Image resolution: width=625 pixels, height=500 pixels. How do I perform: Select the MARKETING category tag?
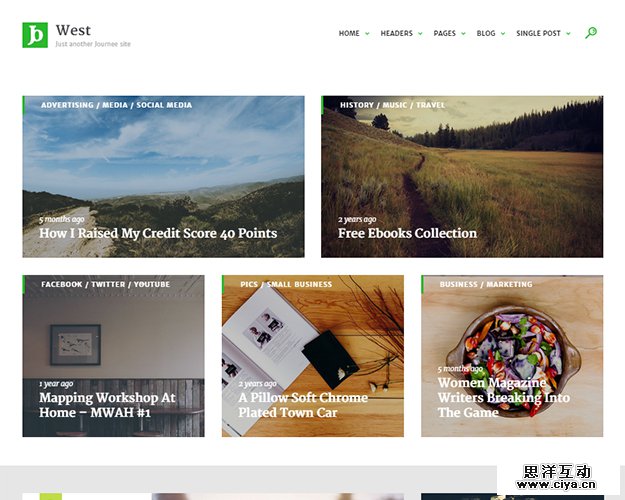509,284
